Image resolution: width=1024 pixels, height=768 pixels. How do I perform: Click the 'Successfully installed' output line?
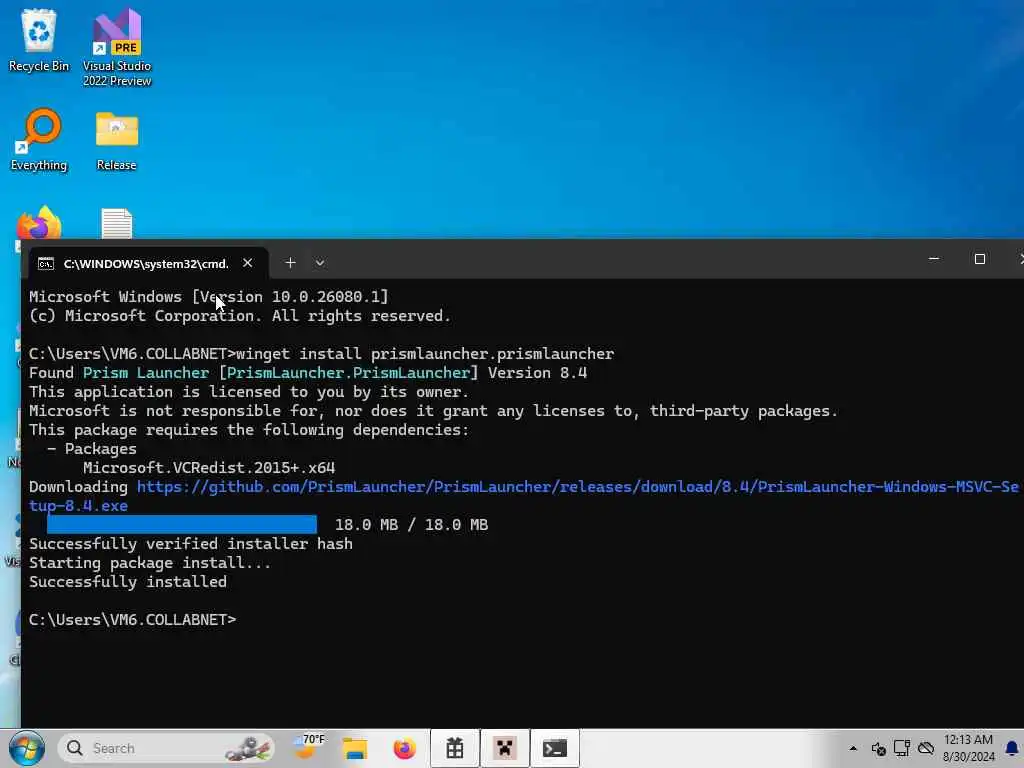128,582
